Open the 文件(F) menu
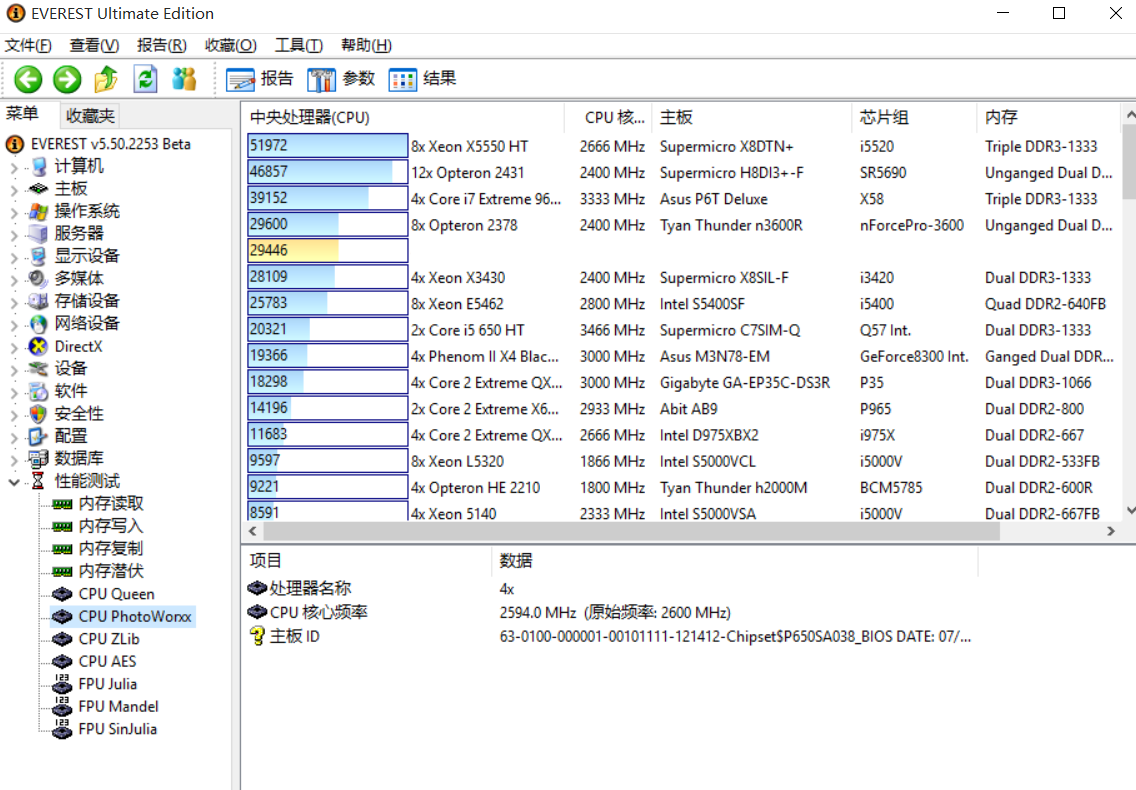This screenshot has width=1136, height=790. 28,45
